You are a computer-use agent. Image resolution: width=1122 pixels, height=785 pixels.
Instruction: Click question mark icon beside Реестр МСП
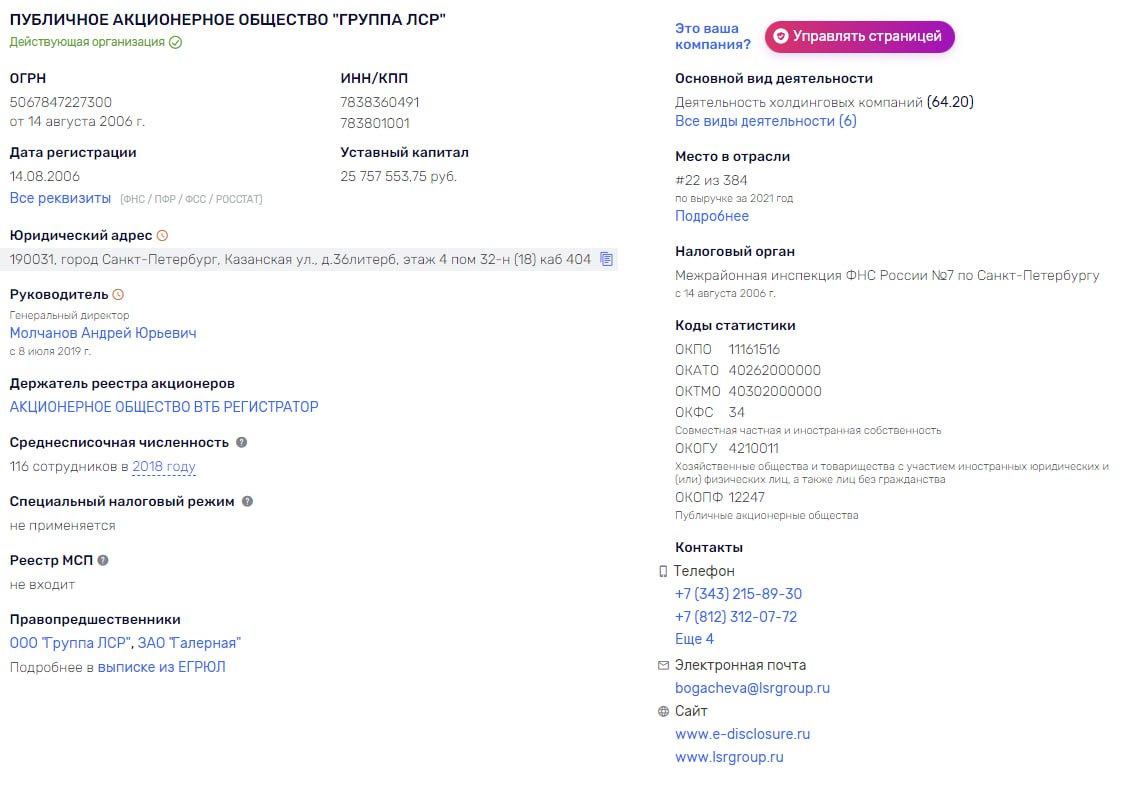103,560
